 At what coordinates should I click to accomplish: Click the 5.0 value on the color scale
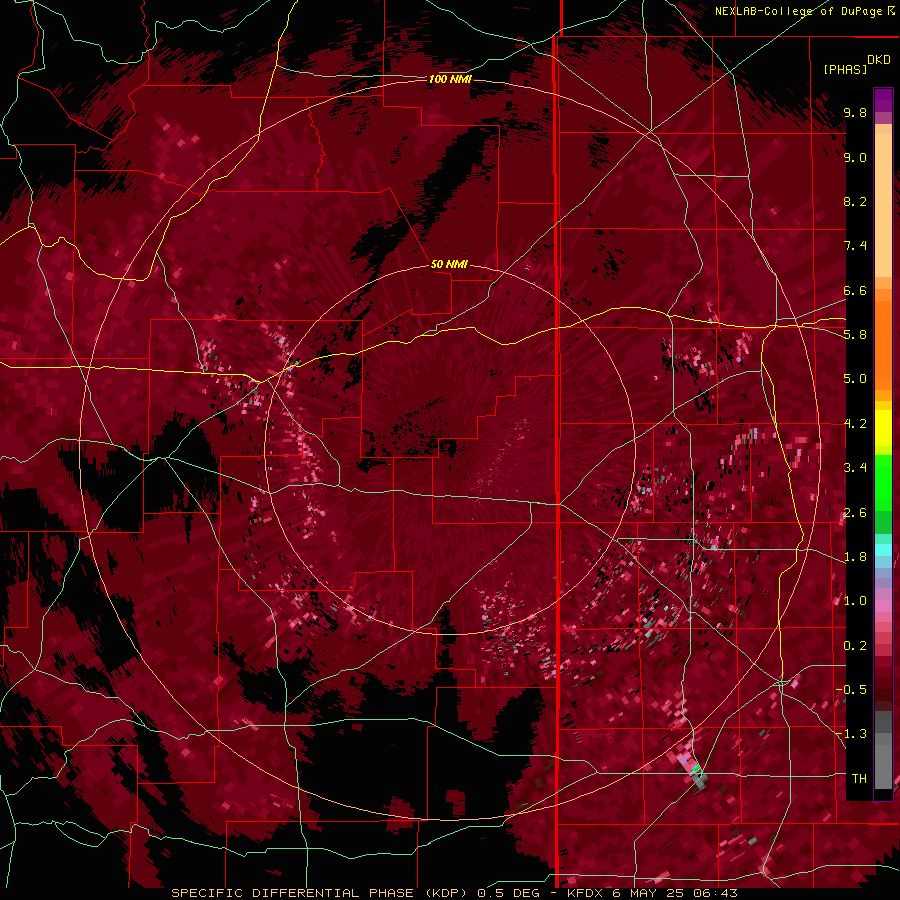855,379
